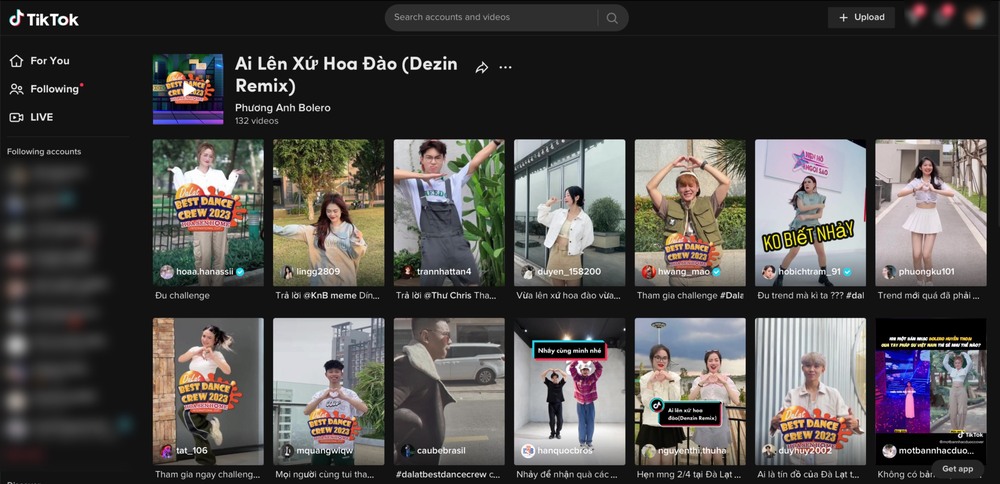Open the Following feed

pos(54,89)
